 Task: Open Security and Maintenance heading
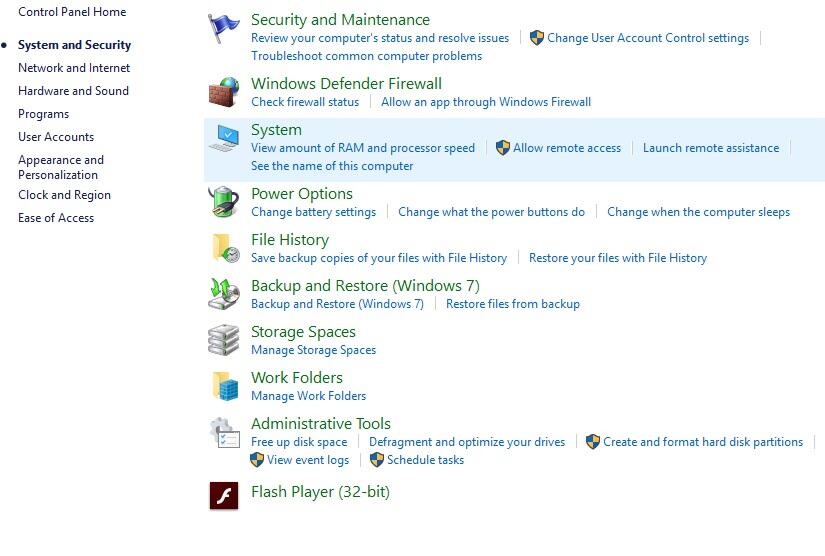tap(340, 19)
